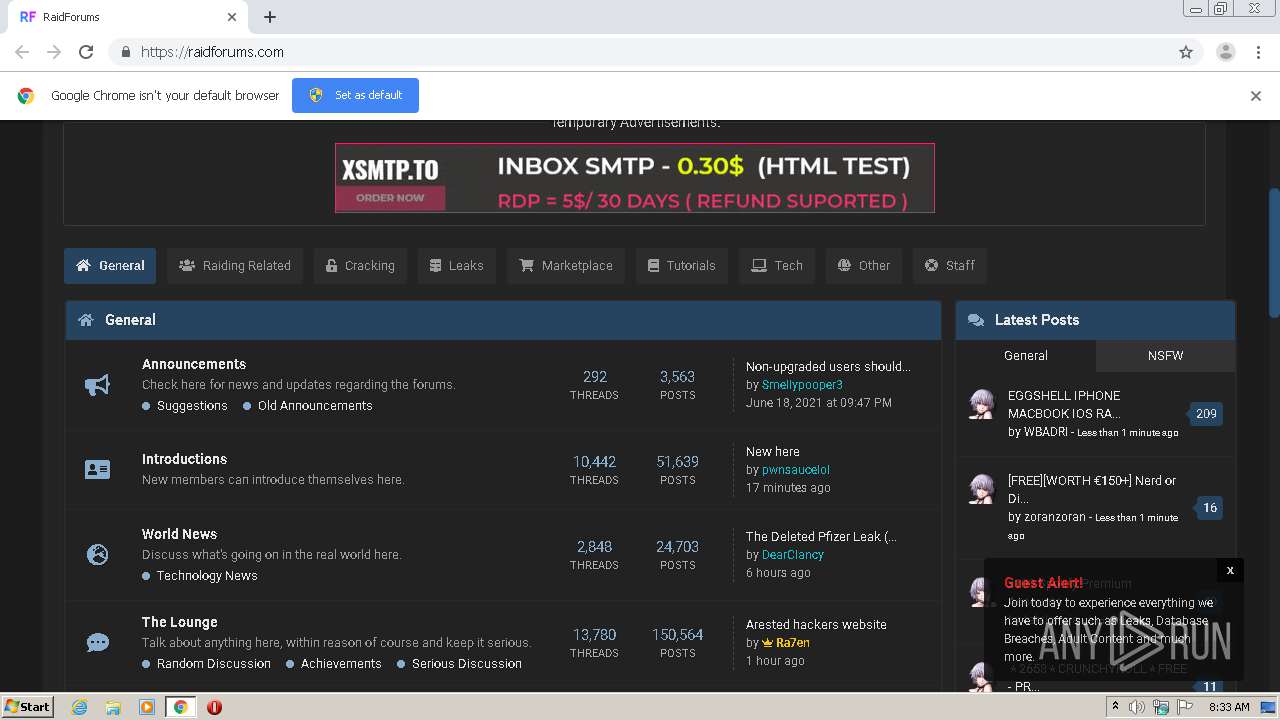Open 'Arested hackers website' thread
This screenshot has height=720, width=1280.
tap(816, 625)
